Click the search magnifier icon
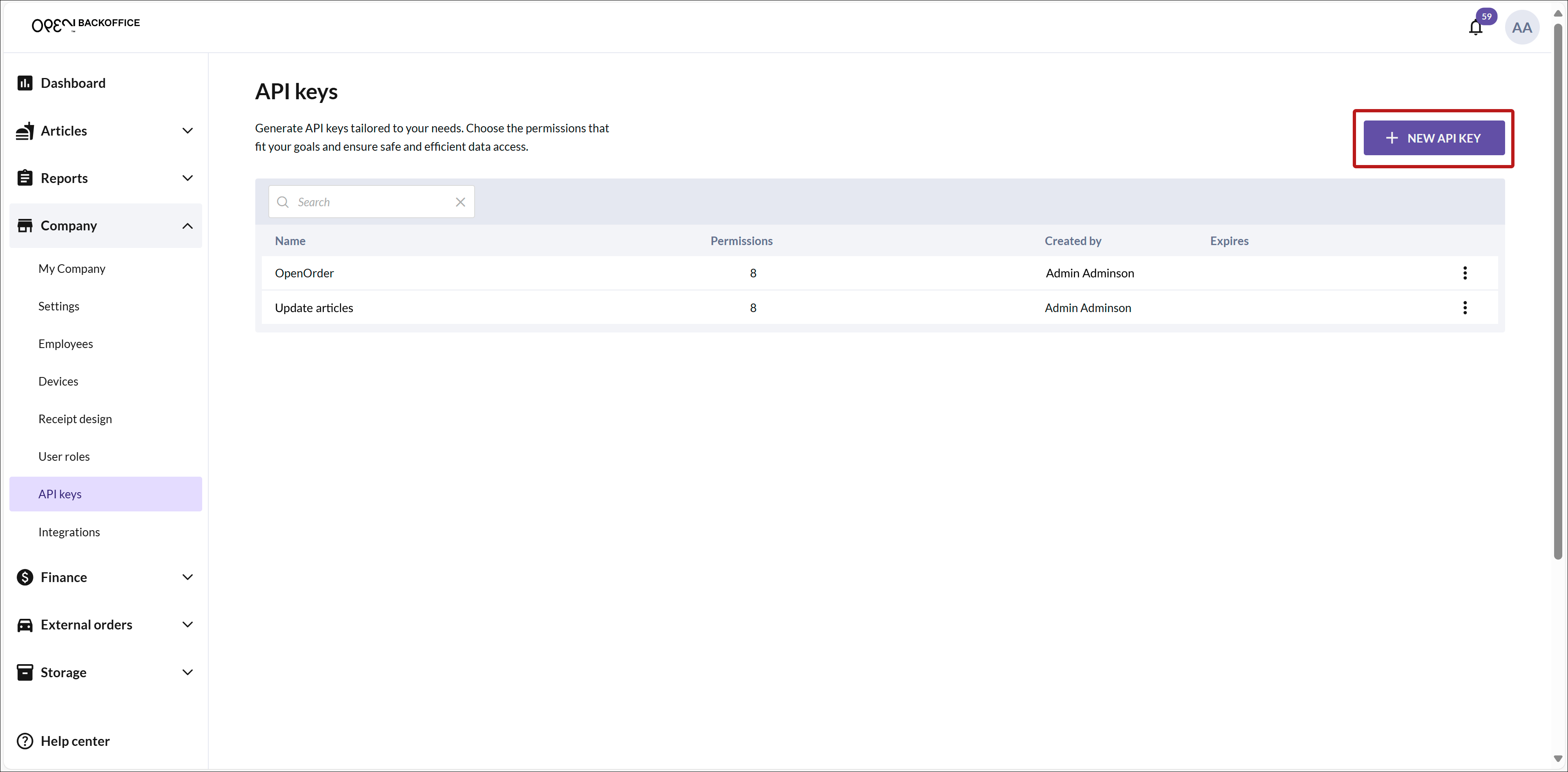The image size is (1568, 772). 282,201
